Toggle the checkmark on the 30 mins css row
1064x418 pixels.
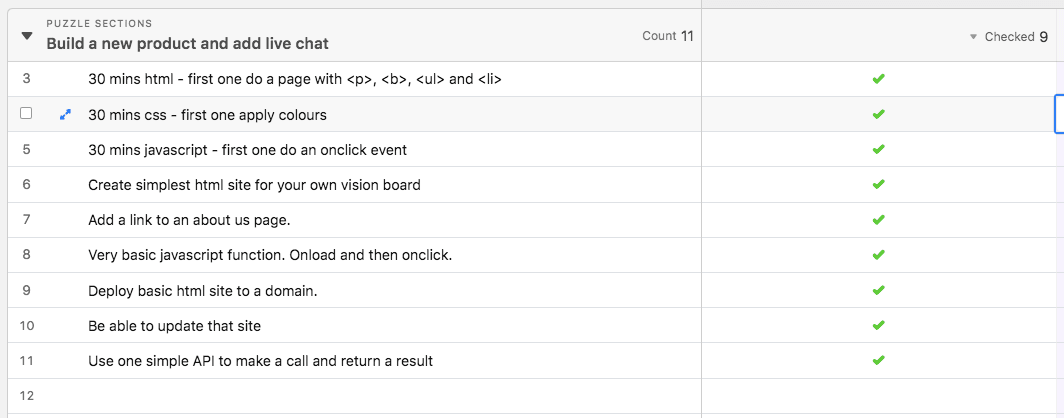click(878, 114)
